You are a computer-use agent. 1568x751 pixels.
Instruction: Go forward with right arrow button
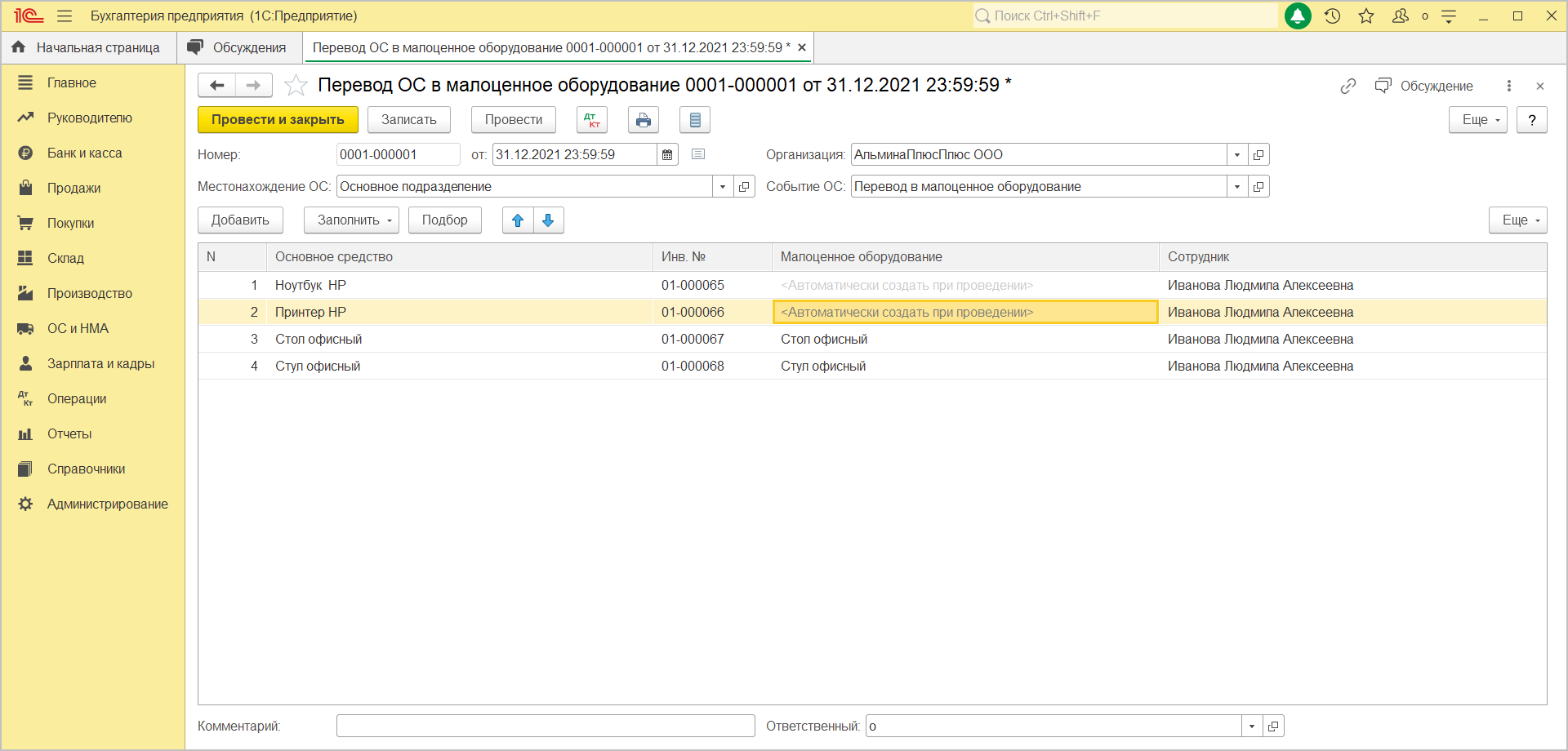pyautogui.click(x=254, y=85)
